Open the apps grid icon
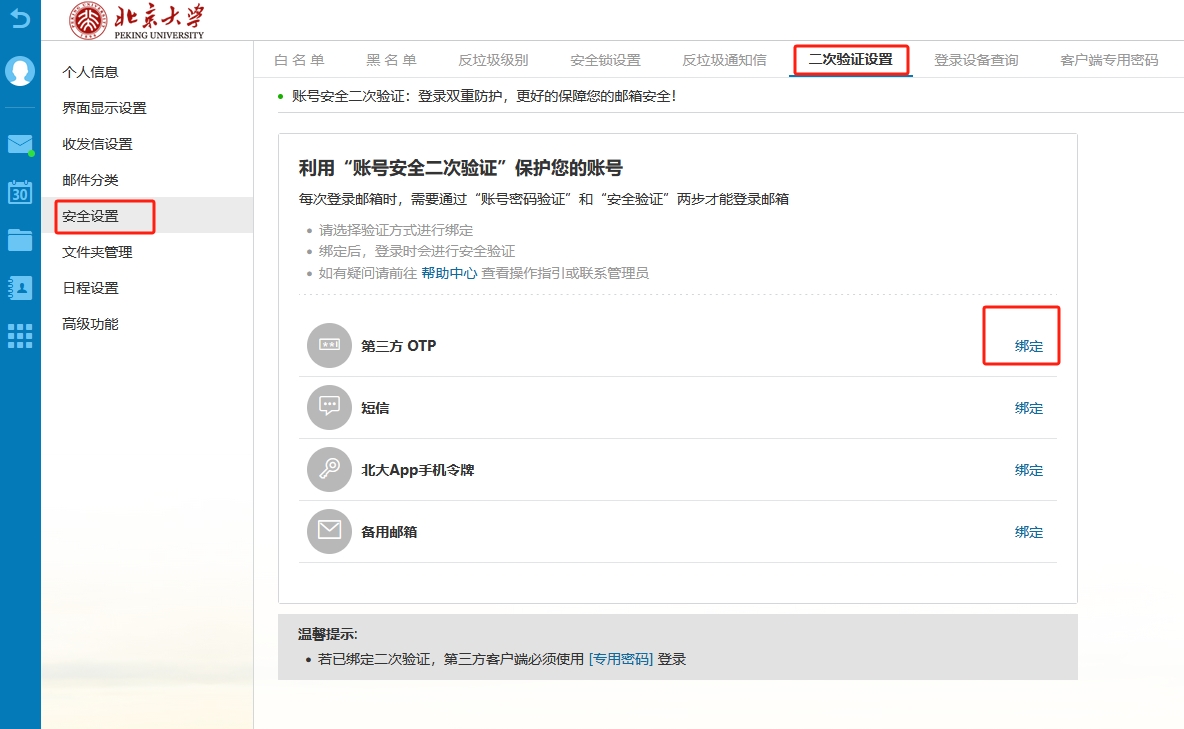1184x729 pixels. tap(20, 336)
